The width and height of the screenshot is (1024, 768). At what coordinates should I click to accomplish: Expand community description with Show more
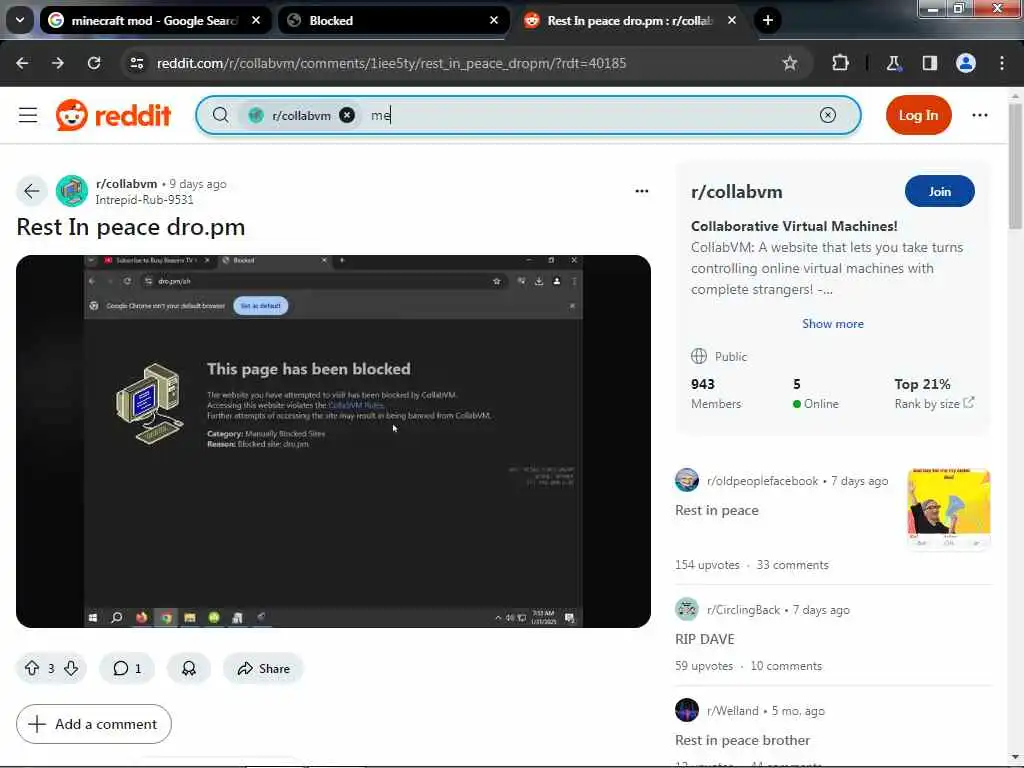click(833, 323)
